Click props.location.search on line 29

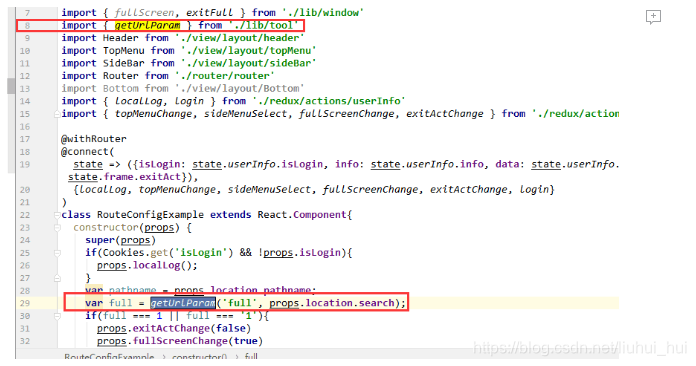click(x=332, y=303)
